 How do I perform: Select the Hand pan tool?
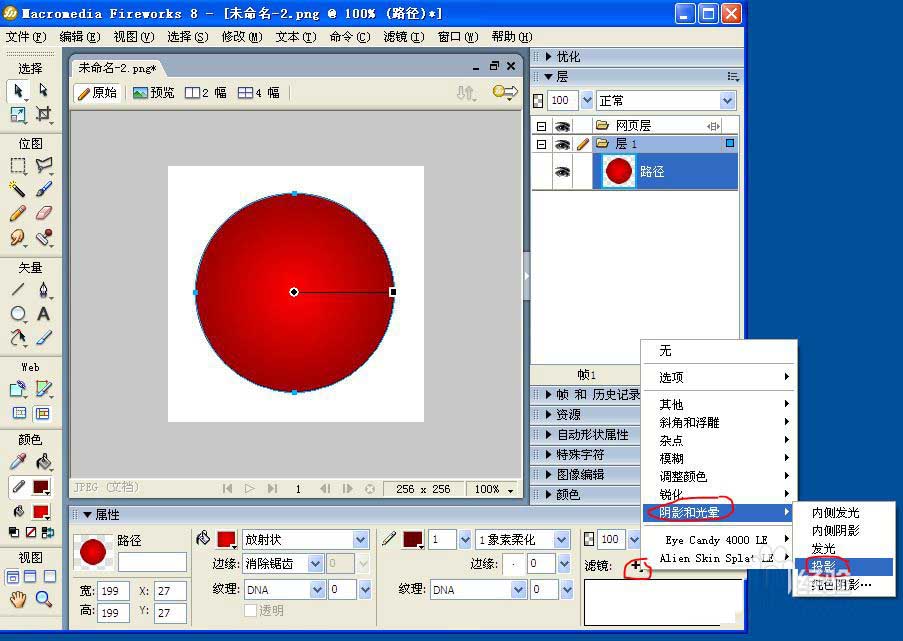18,600
